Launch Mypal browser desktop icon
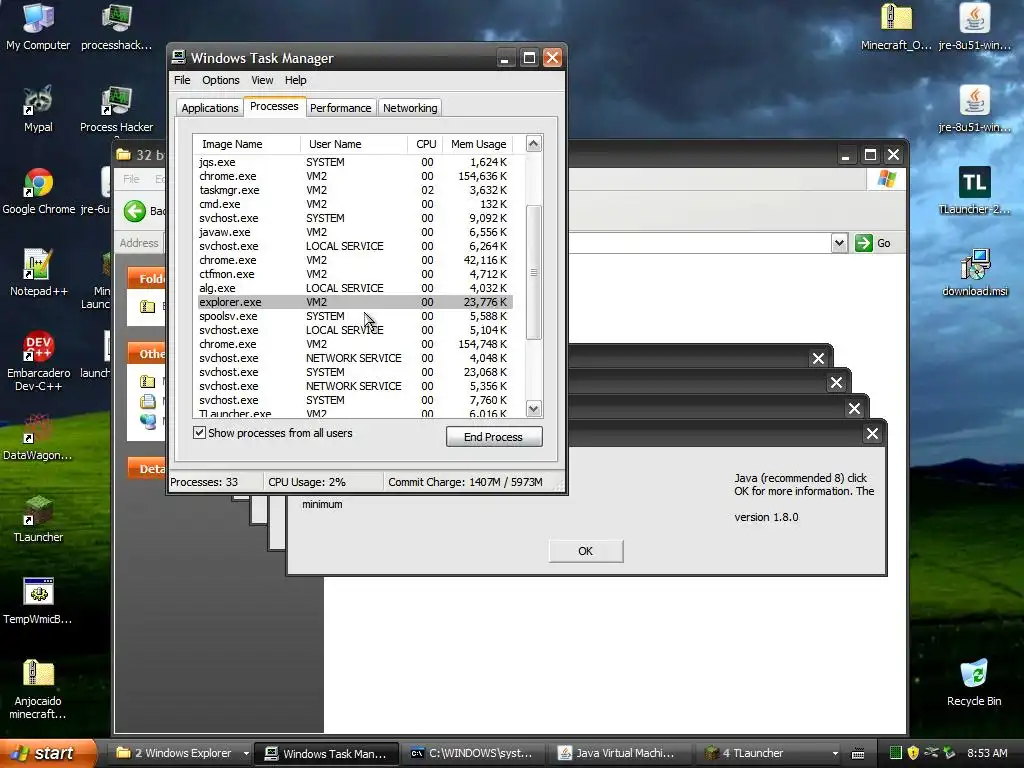 38,108
